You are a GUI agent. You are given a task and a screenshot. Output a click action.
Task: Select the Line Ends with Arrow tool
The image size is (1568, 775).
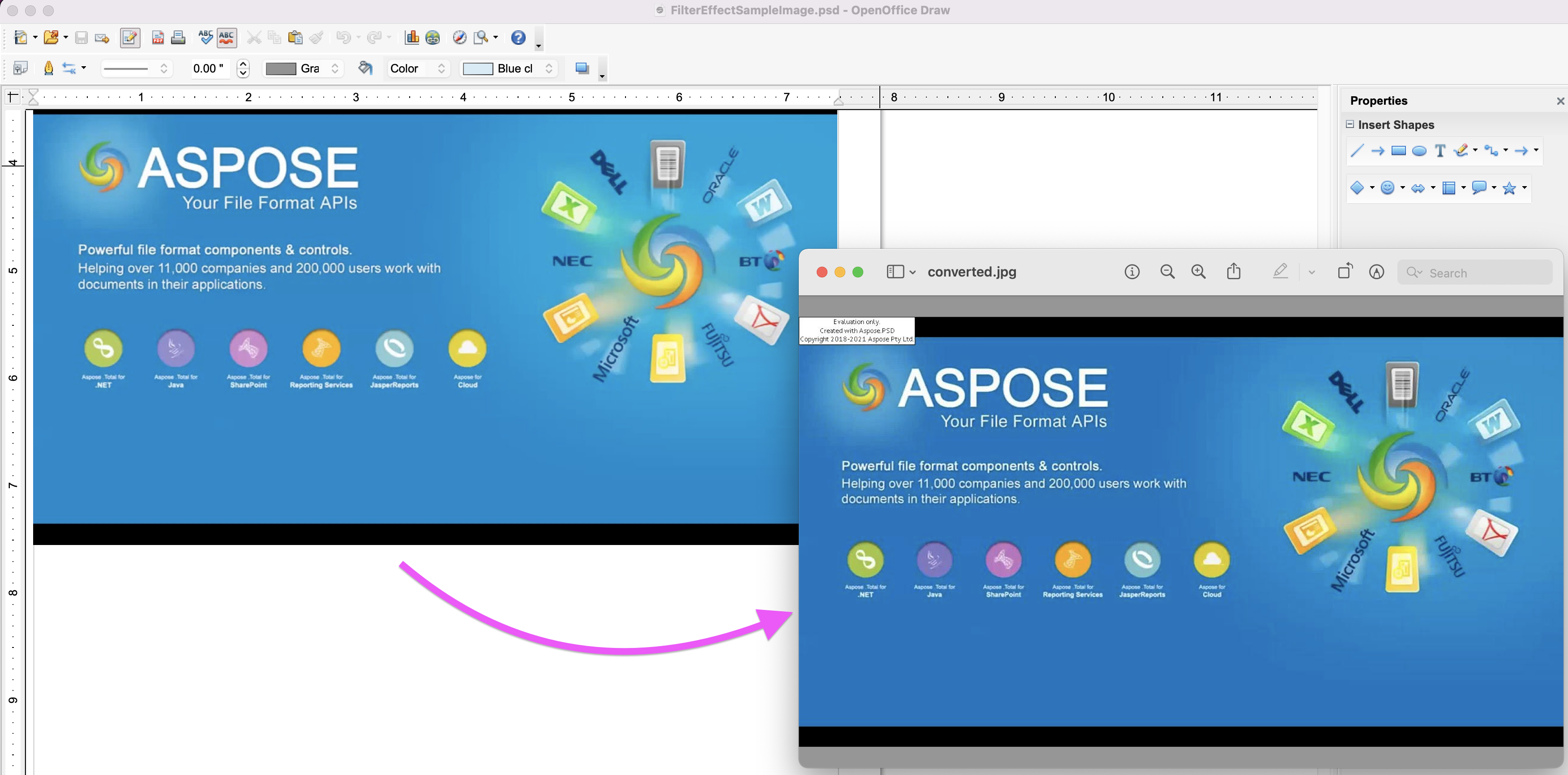[x=1377, y=151]
